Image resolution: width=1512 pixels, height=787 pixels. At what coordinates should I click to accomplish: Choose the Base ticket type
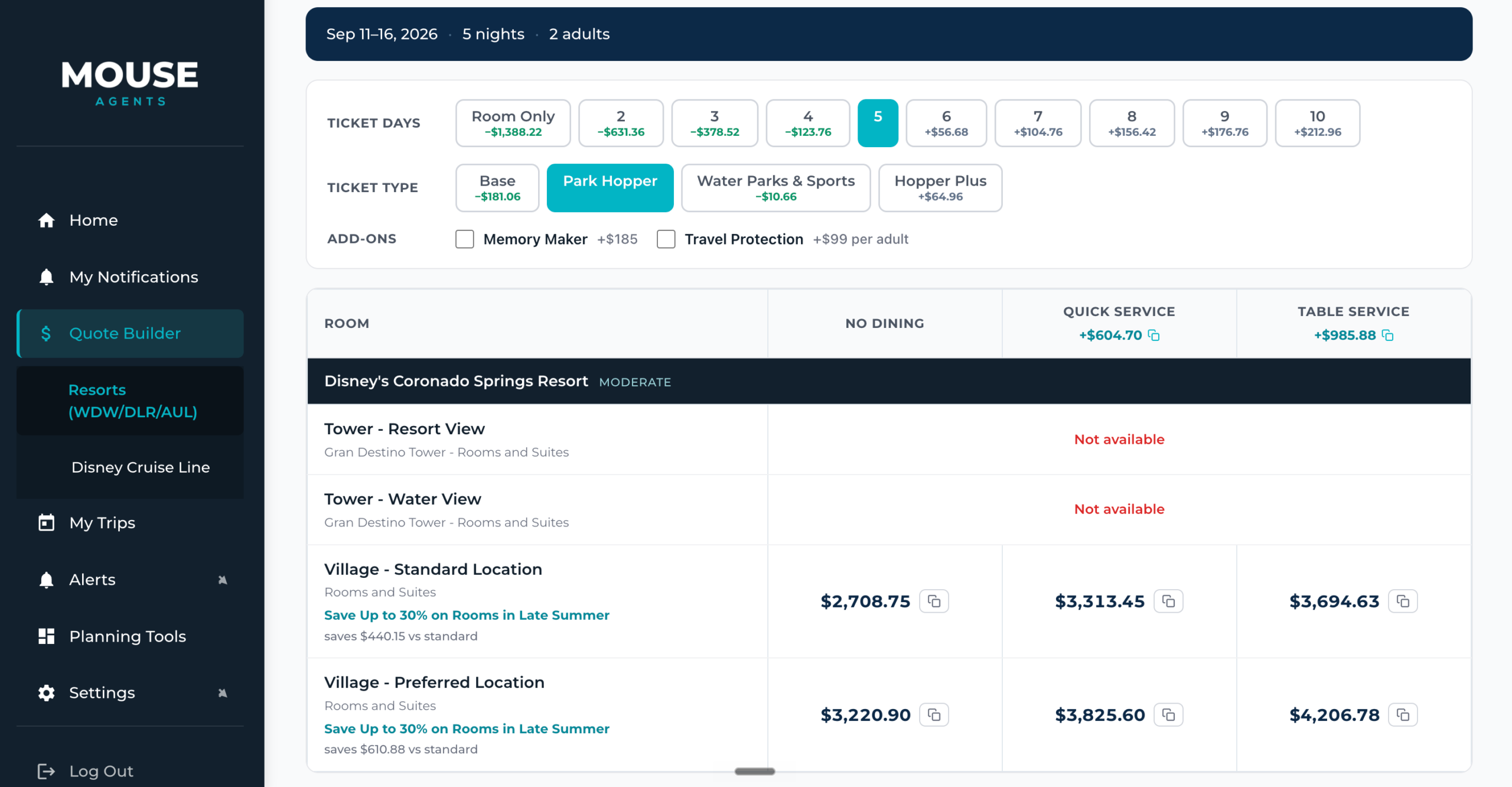[497, 188]
